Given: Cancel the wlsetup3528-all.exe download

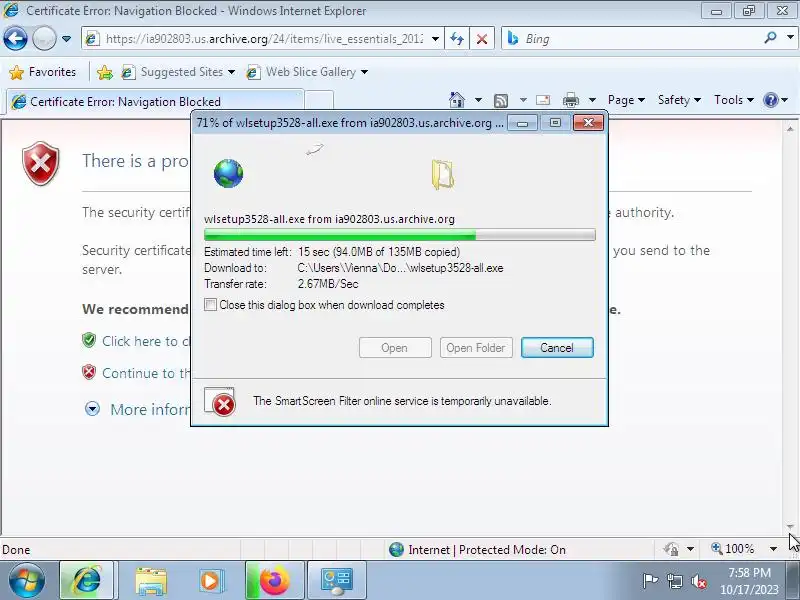Looking at the screenshot, I should (557, 347).
